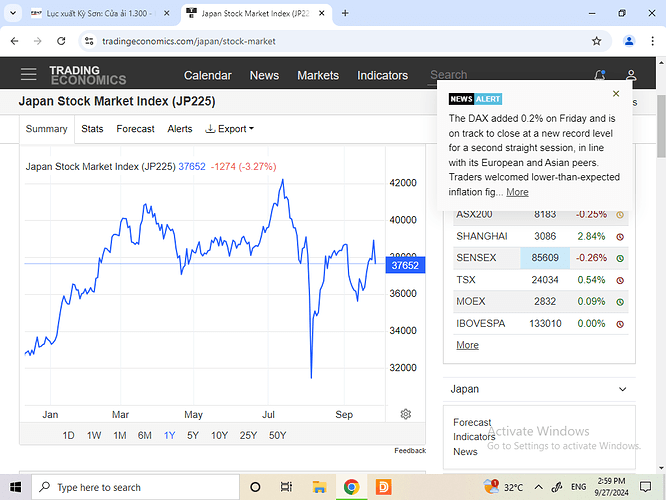Image resolution: width=666 pixels, height=500 pixels.
Task: Click the browser address bar URL
Action: tap(189, 41)
